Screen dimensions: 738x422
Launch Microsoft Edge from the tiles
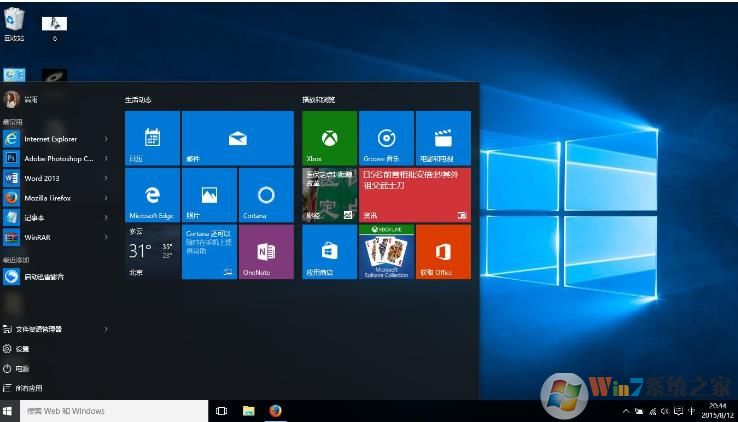coord(152,195)
